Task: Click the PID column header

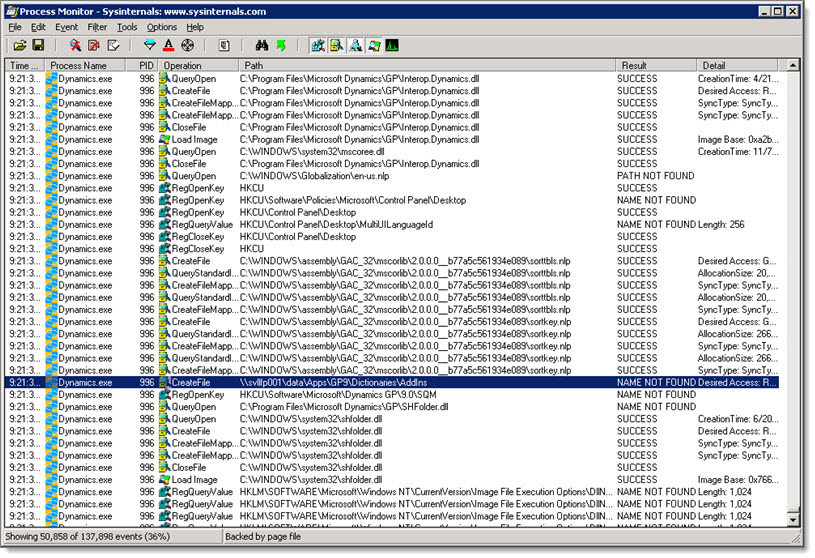Action: tap(142, 65)
